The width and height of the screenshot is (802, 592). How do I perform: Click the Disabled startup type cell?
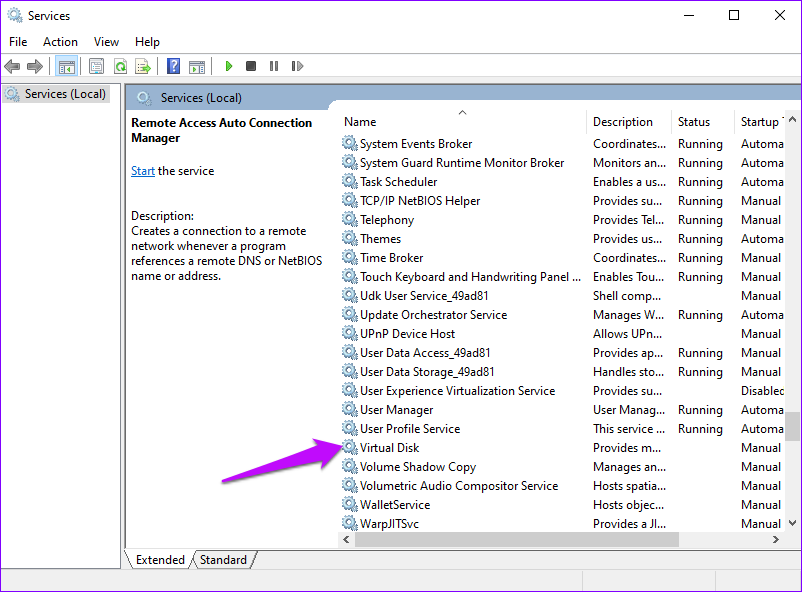pos(762,391)
